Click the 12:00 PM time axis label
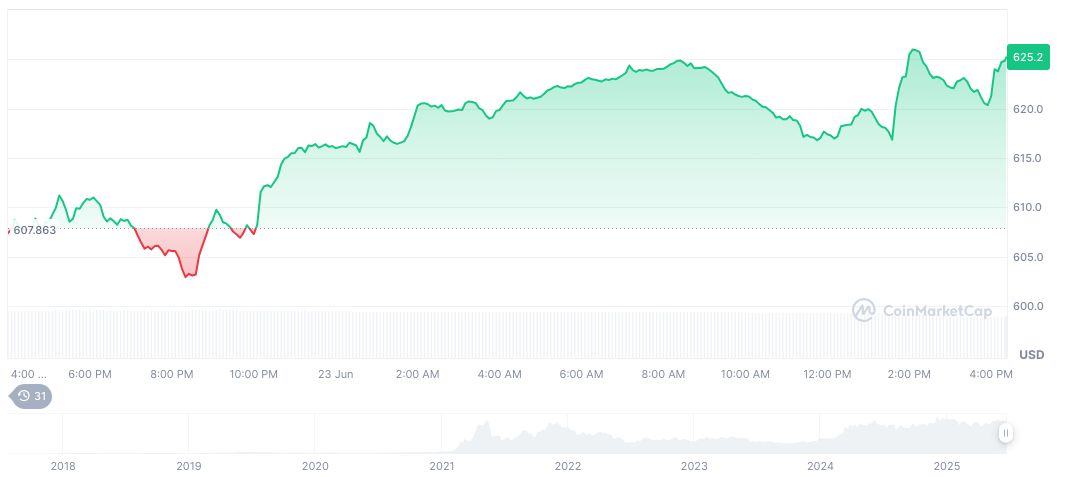Viewport: 1072px width, 477px height. click(x=827, y=374)
